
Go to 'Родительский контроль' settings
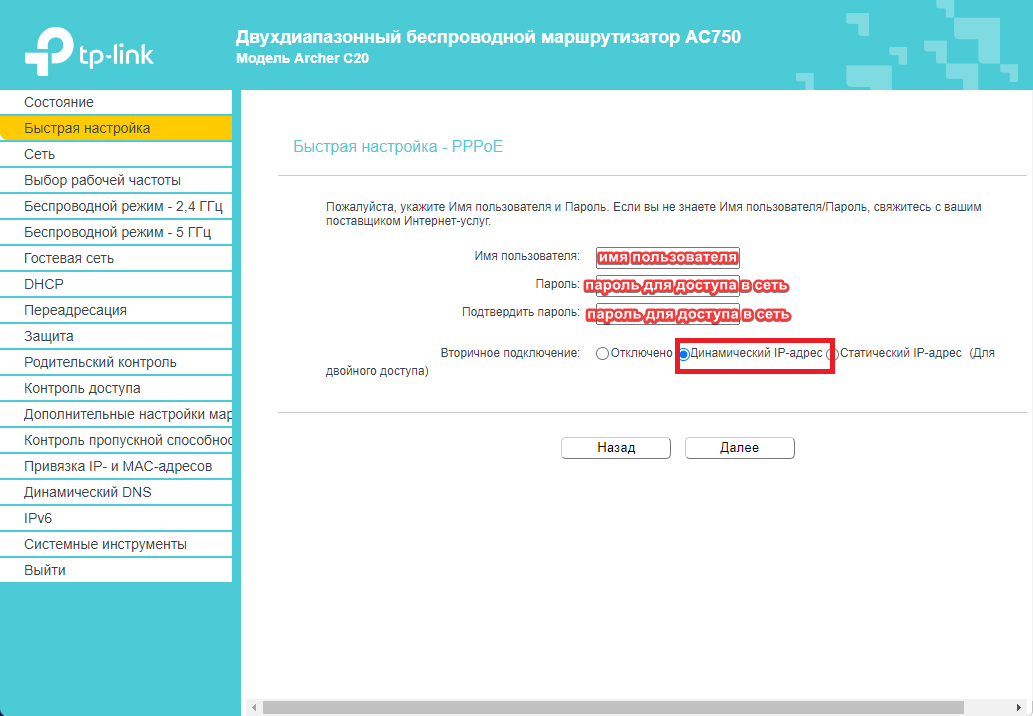click(100, 362)
